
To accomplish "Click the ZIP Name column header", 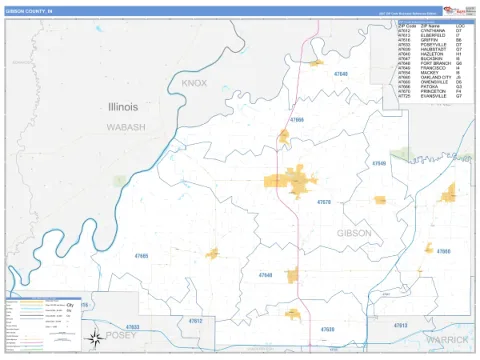I will tap(430, 26).
